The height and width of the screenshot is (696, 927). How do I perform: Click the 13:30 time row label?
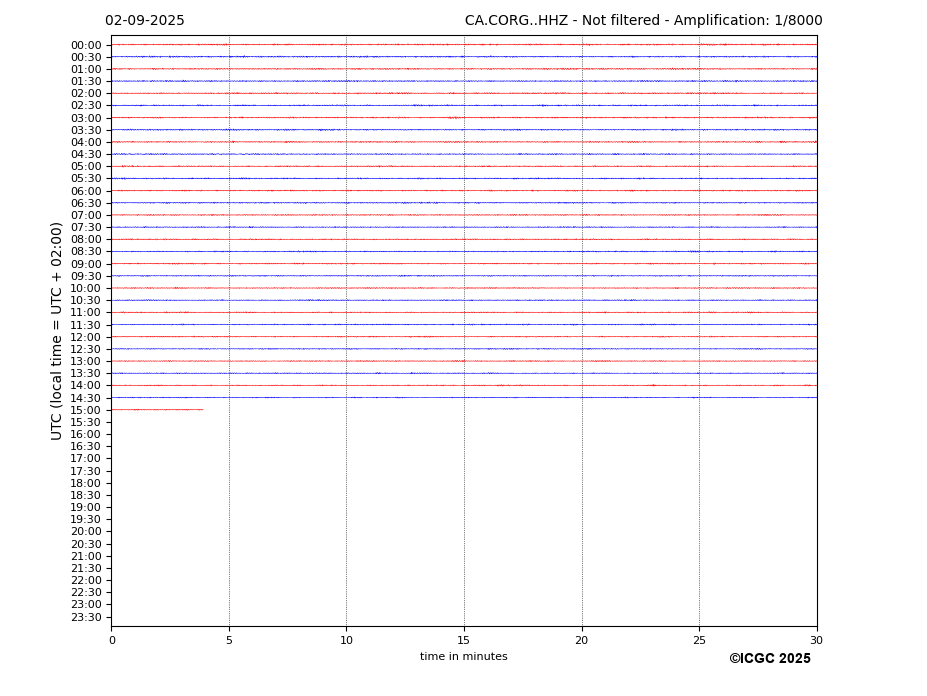click(86, 373)
